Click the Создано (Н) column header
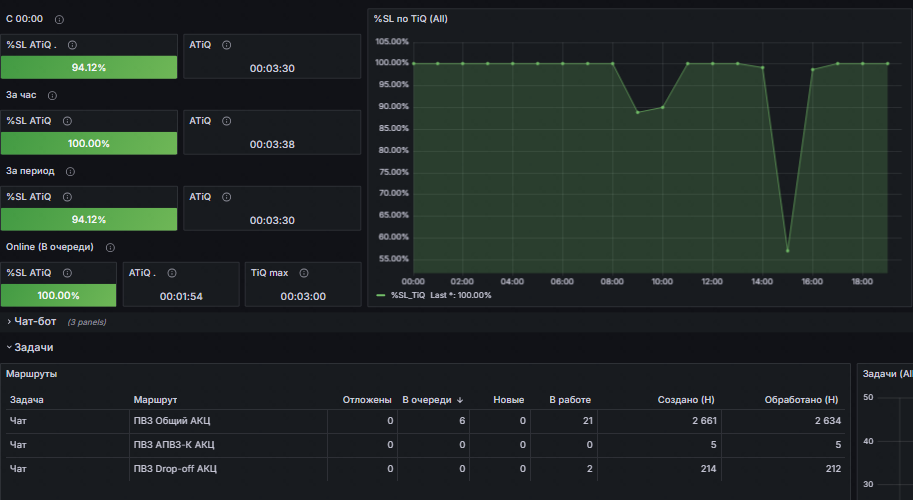The height and width of the screenshot is (500, 913). click(686, 400)
